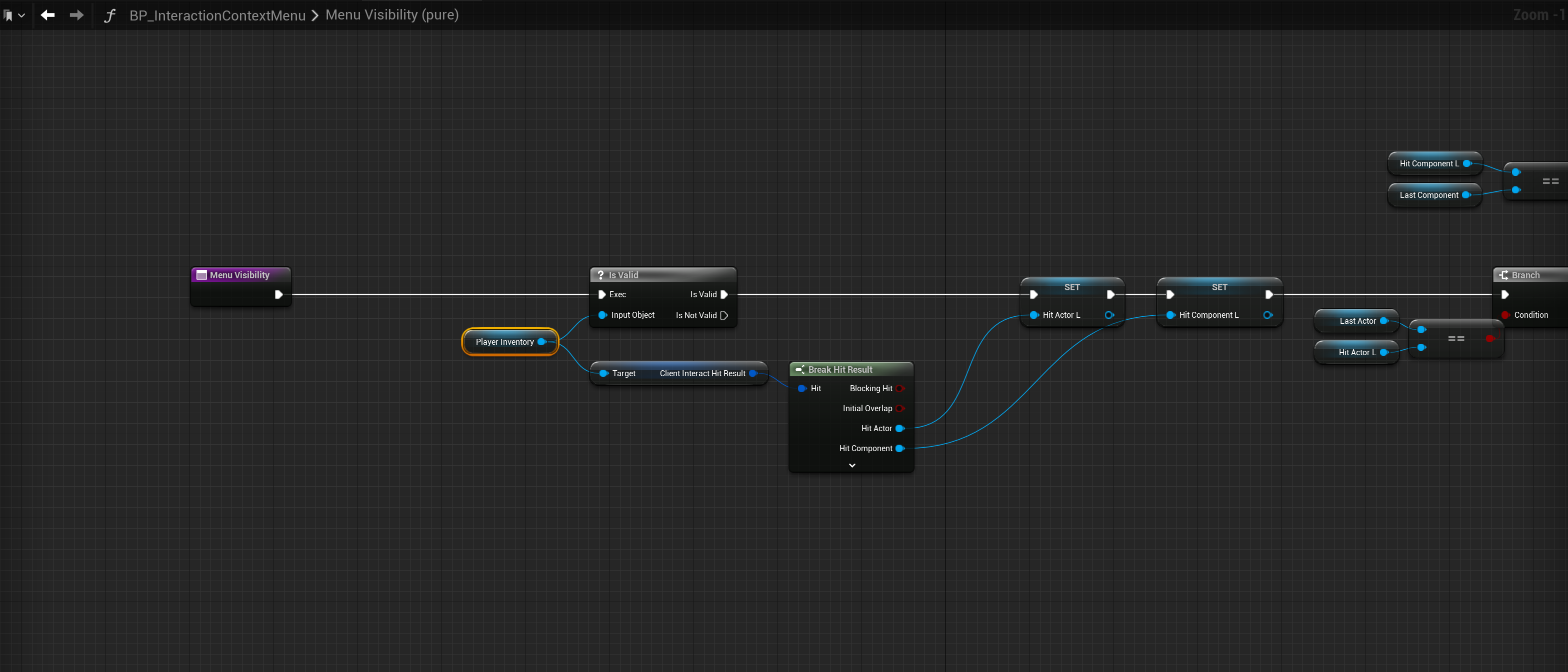Viewport: 1568px width, 672px height.
Task: Click the Hit Component output pin
Action: [899, 449]
